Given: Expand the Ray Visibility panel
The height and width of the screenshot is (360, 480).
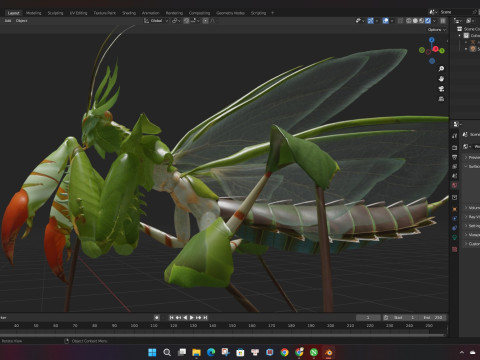Looking at the screenshot, I should 472,217.
